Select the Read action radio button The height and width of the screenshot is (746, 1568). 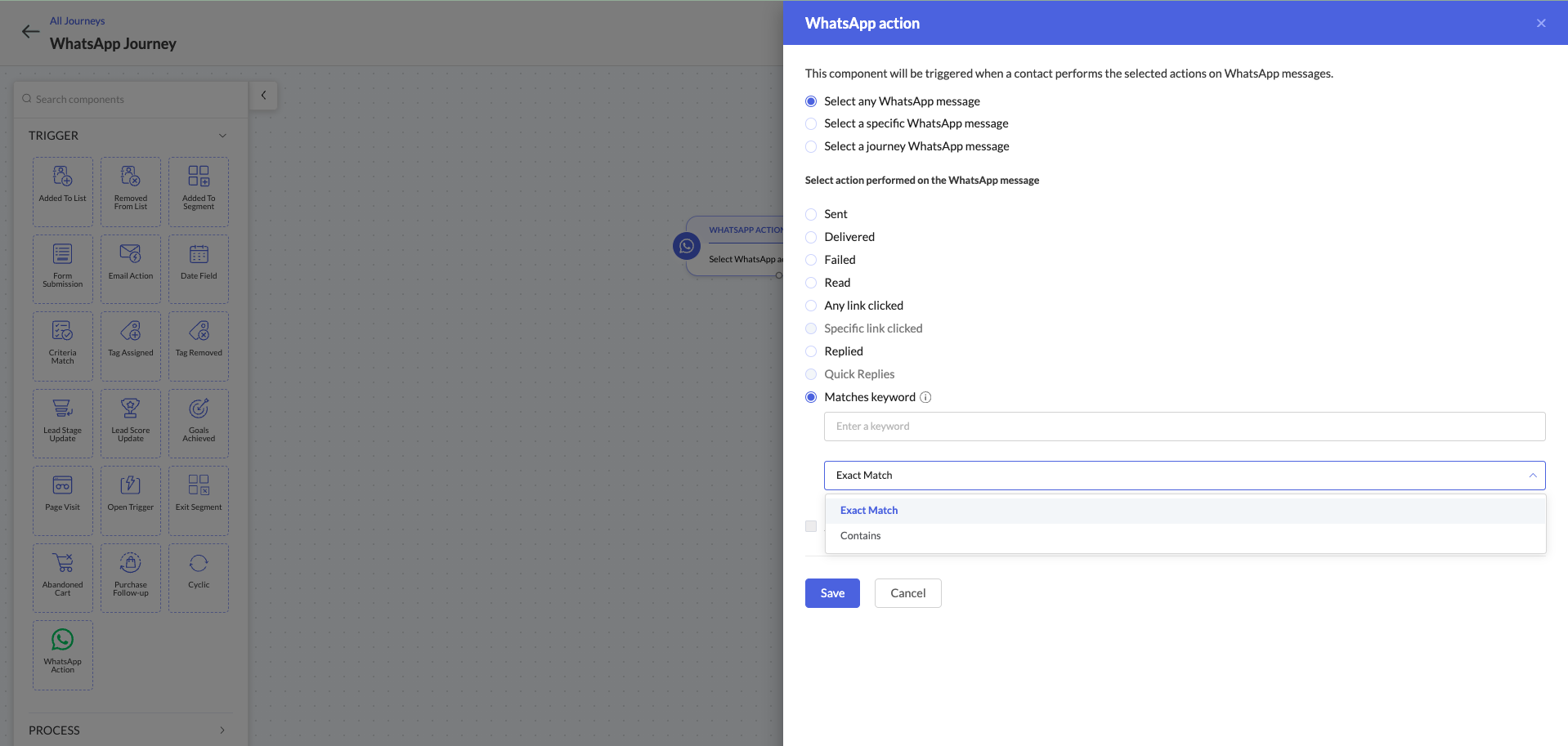coord(811,283)
